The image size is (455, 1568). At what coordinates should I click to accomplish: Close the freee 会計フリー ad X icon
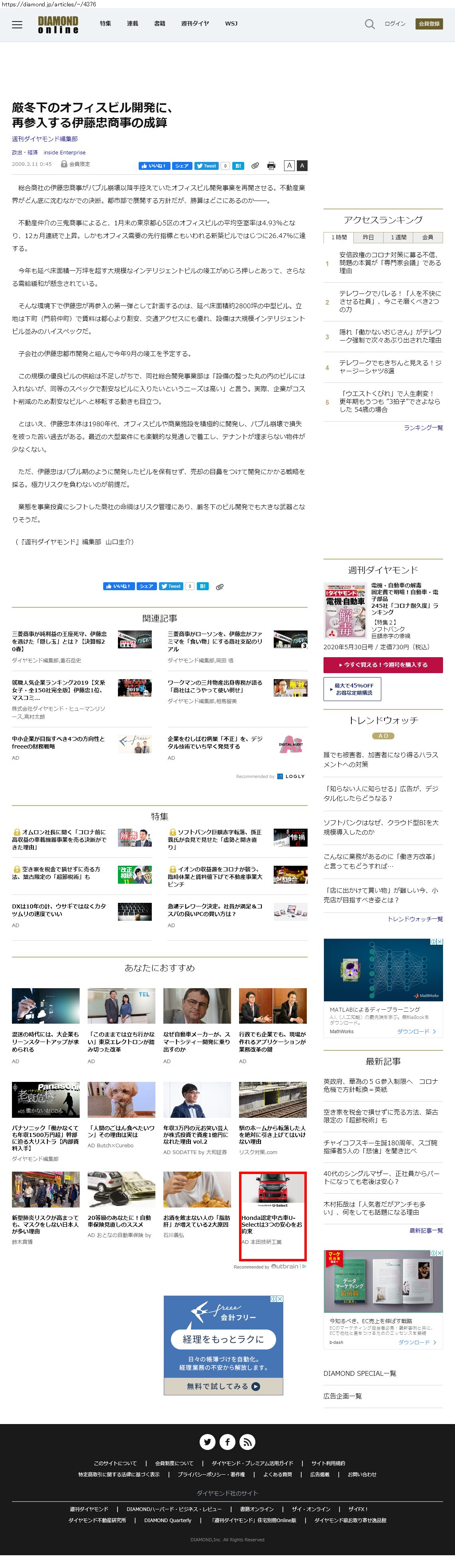[x=280, y=1299]
